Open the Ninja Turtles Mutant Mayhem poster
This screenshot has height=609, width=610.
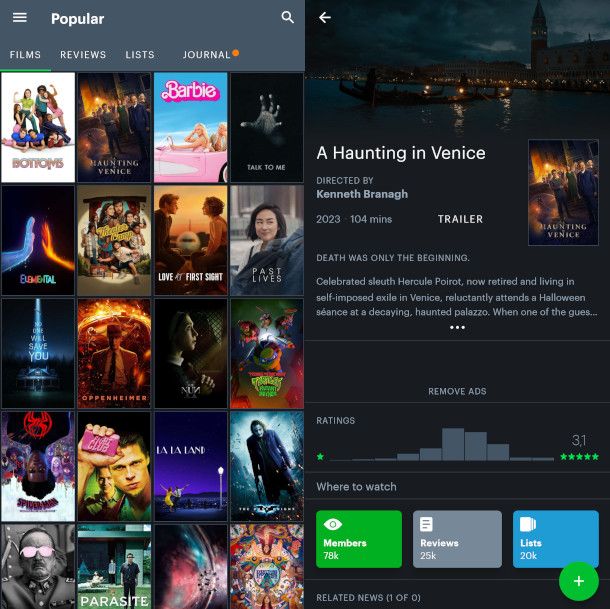coord(267,353)
